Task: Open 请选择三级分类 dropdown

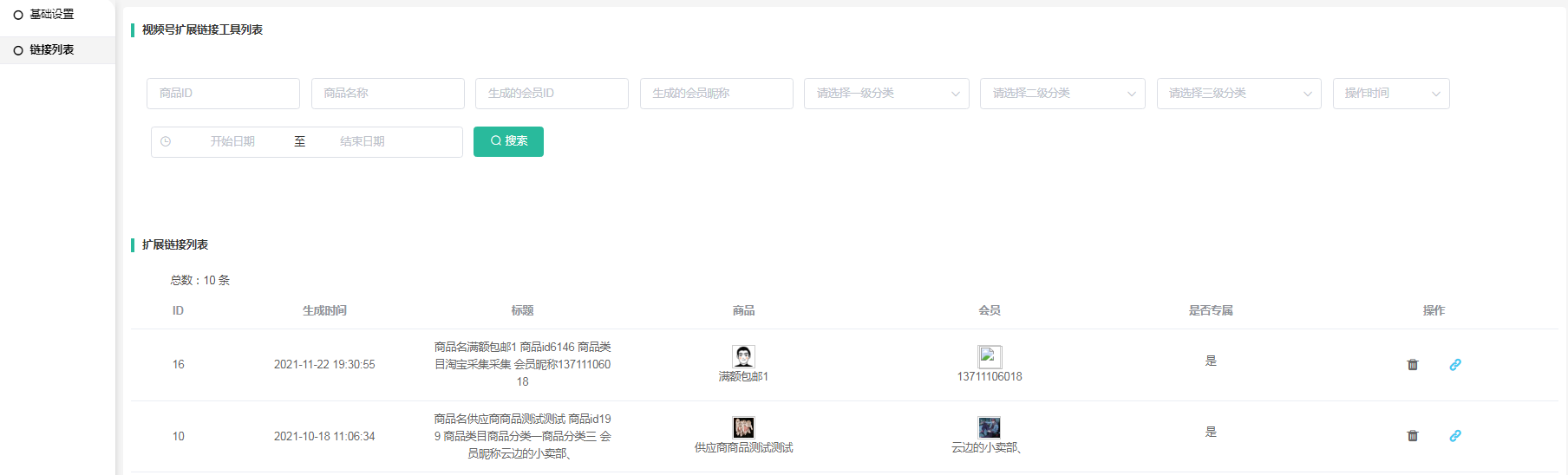Action: 1238,94
